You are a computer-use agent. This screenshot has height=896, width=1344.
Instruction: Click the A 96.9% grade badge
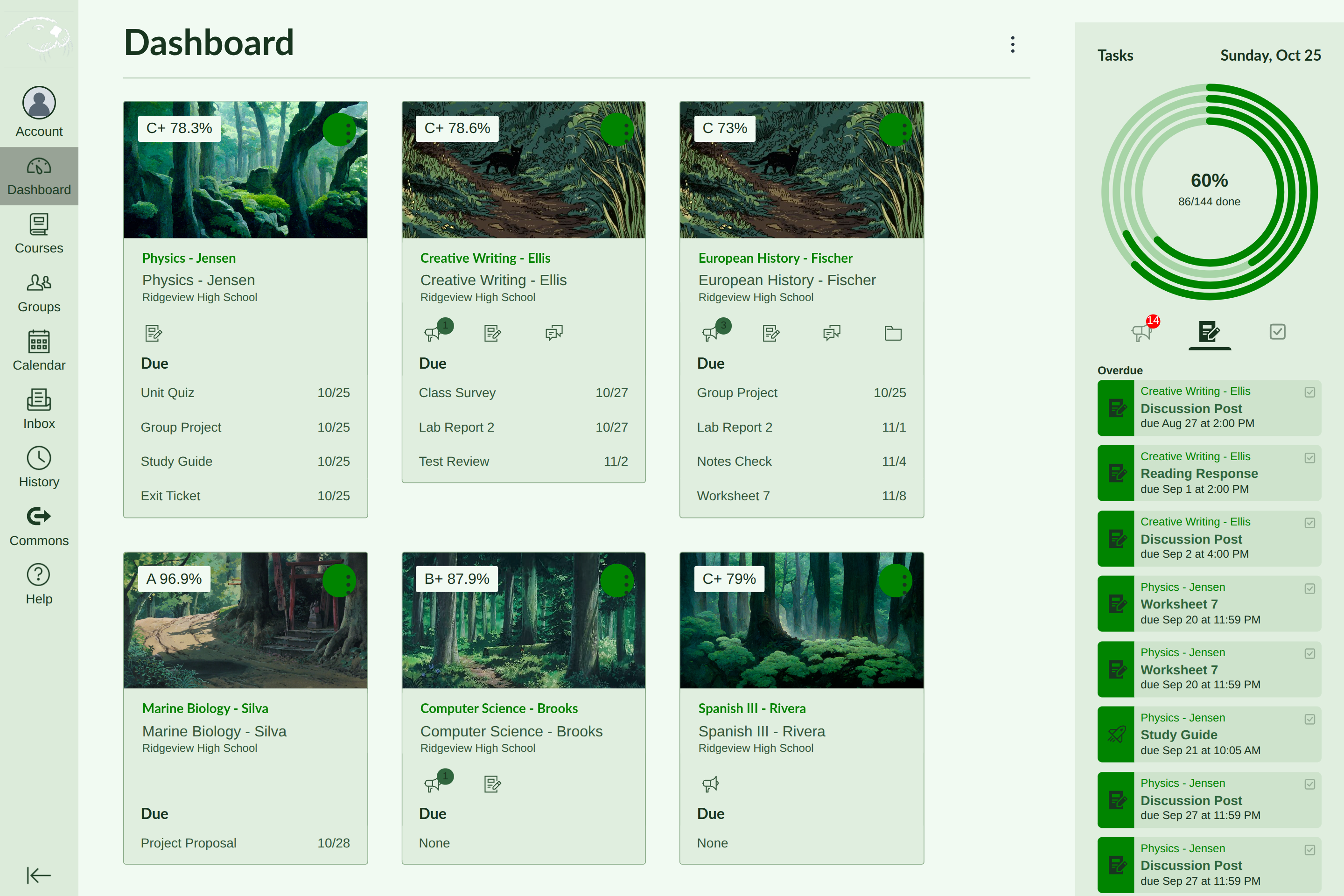[x=174, y=579]
